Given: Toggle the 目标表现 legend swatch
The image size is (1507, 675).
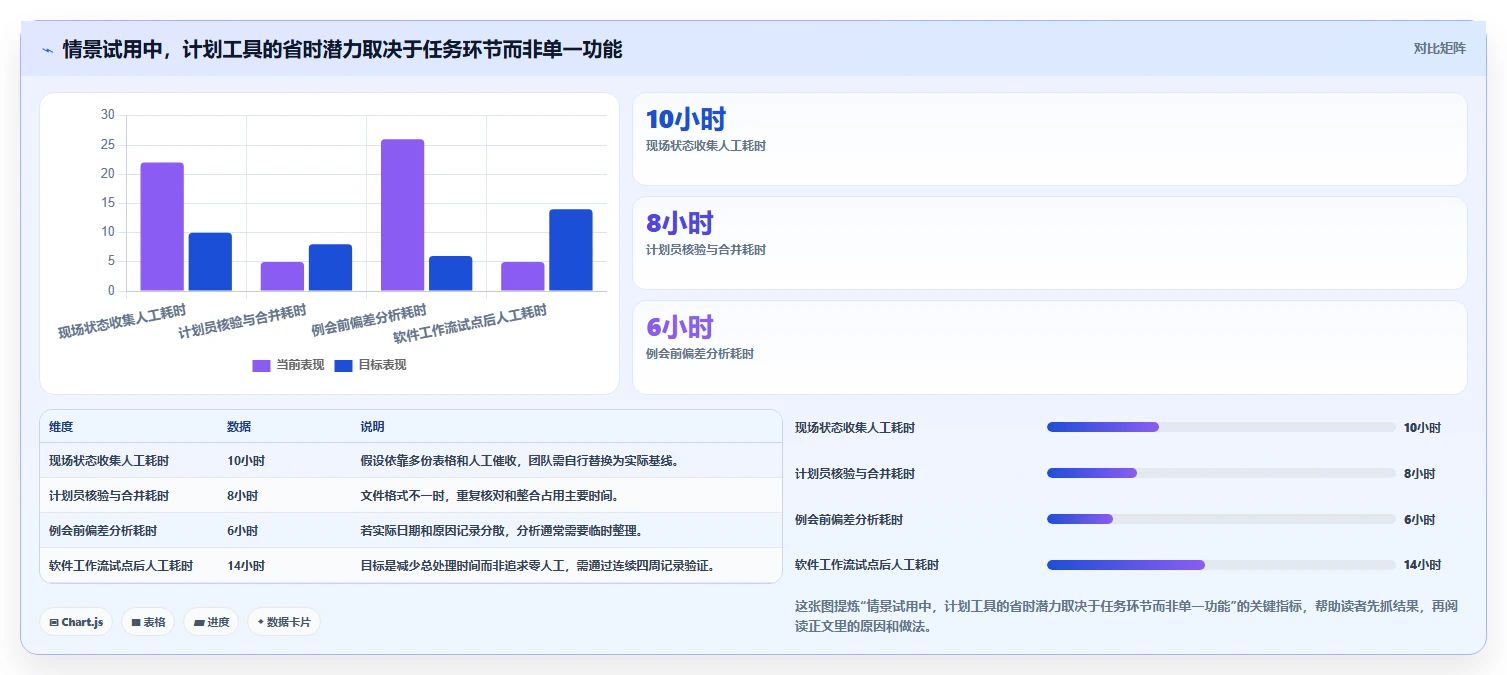Looking at the screenshot, I should click(x=343, y=365).
